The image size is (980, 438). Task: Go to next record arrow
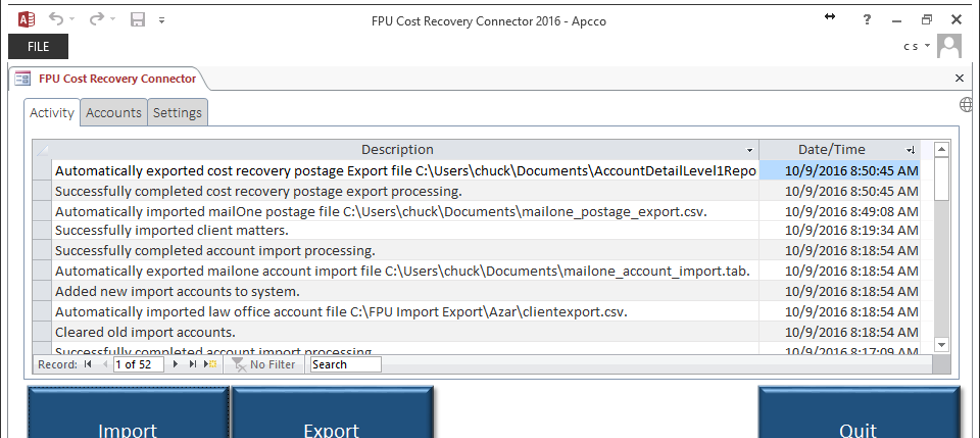[x=175, y=364]
